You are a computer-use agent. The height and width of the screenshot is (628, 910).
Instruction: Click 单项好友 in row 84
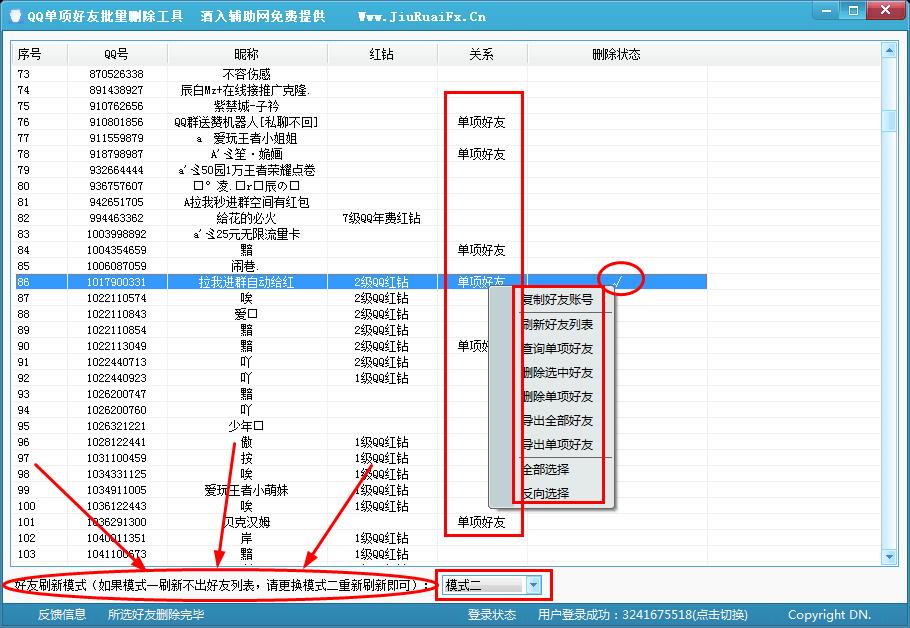481,250
